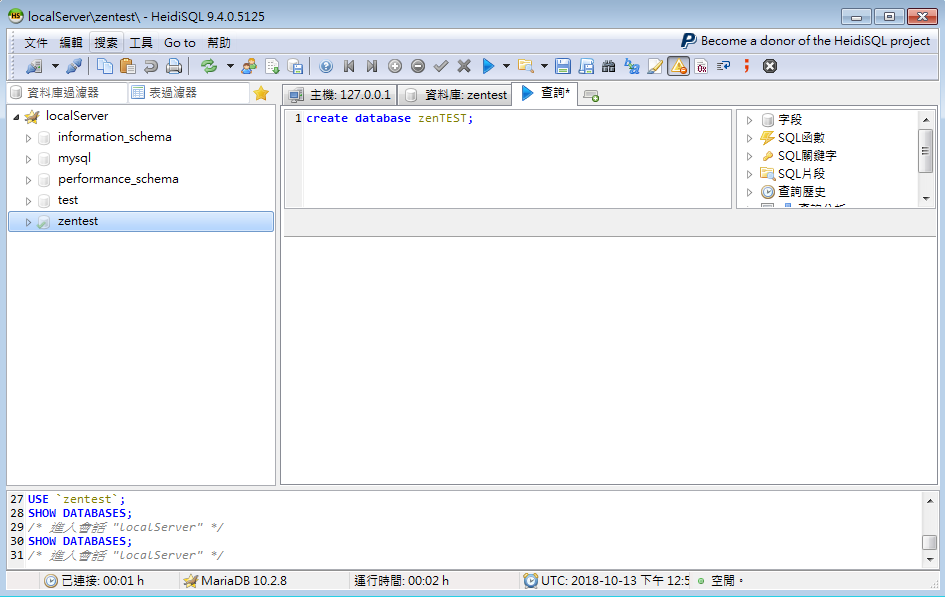Viewport: 945px width, 597px height.
Task: Toggle the wrap long lines icon
Action: (724, 66)
